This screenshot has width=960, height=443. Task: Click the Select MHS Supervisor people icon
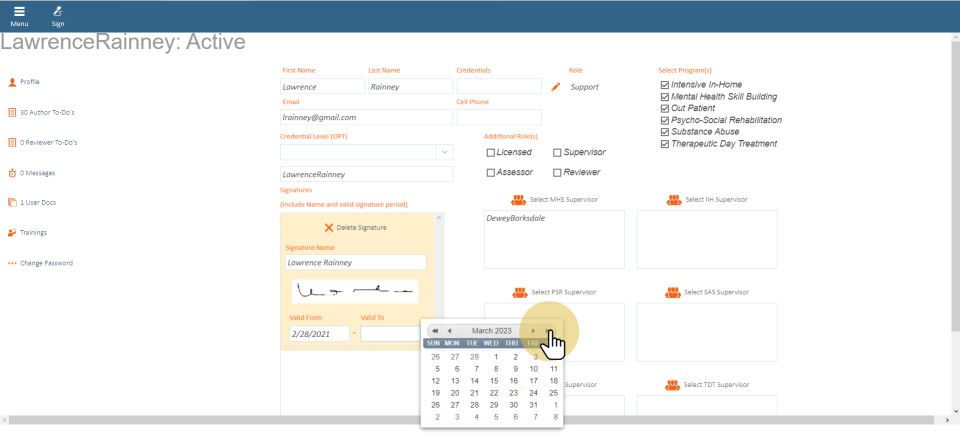pyautogui.click(x=519, y=200)
